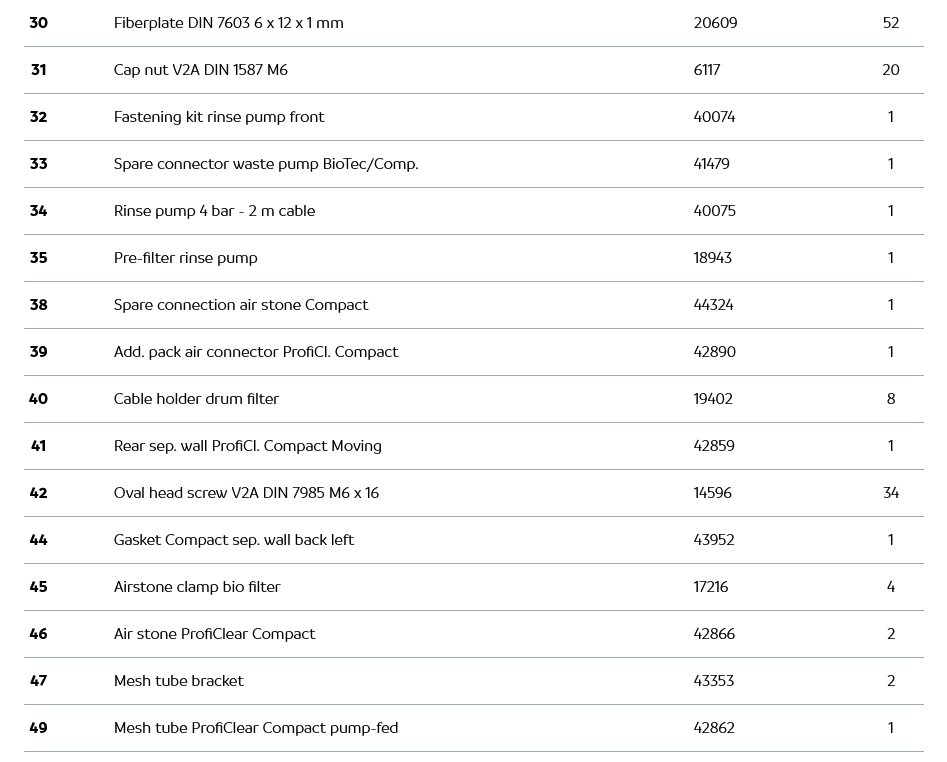Select quantity 34 for Oval head screw
Image resolution: width=947 pixels, height=762 pixels.
[x=890, y=493]
